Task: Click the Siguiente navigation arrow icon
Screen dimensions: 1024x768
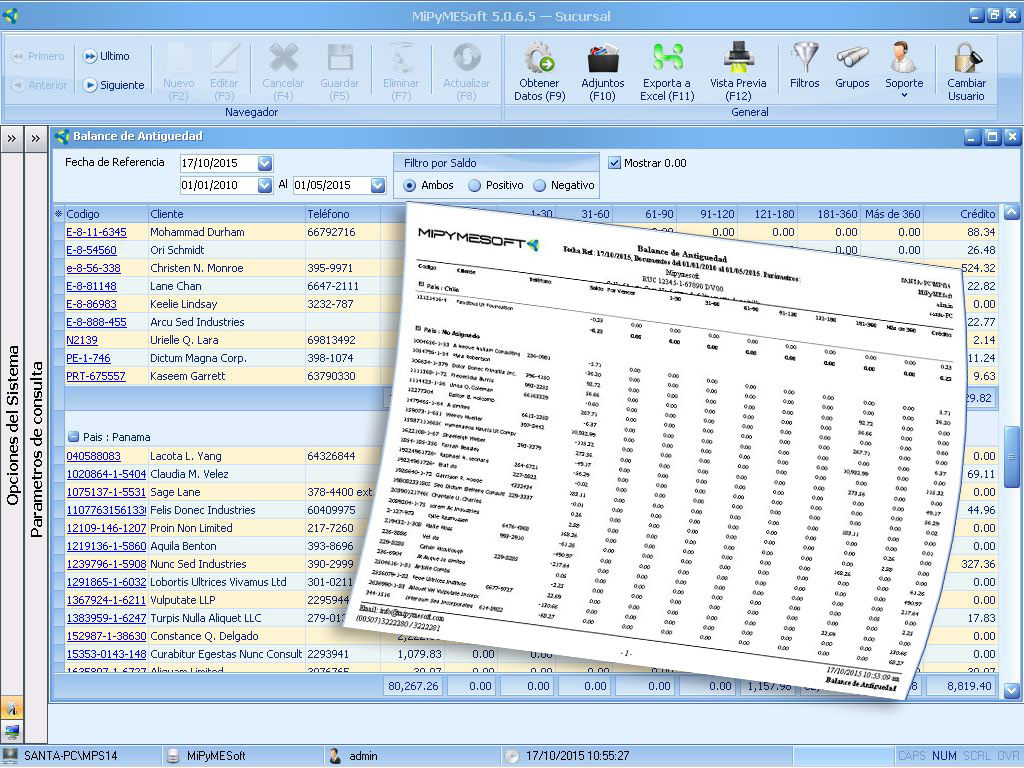Action: [90, 85]
